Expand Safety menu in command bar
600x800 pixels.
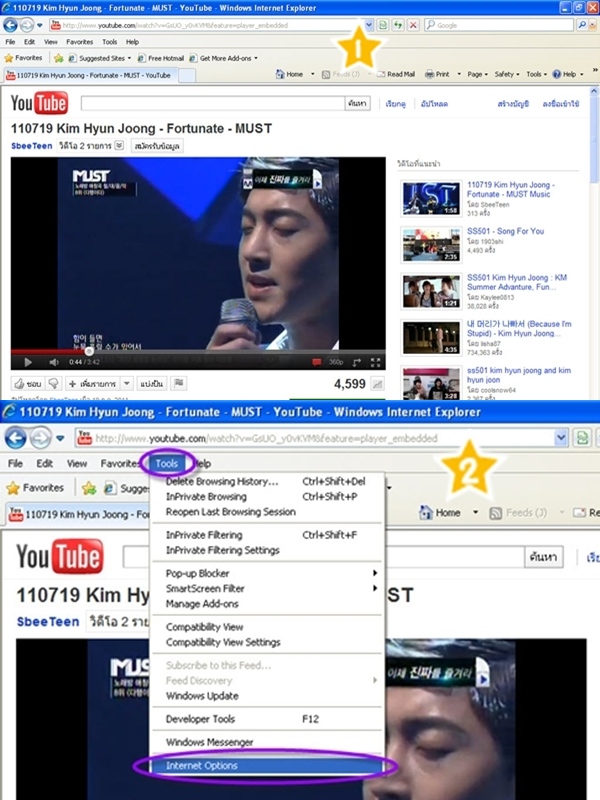(507, 74)
